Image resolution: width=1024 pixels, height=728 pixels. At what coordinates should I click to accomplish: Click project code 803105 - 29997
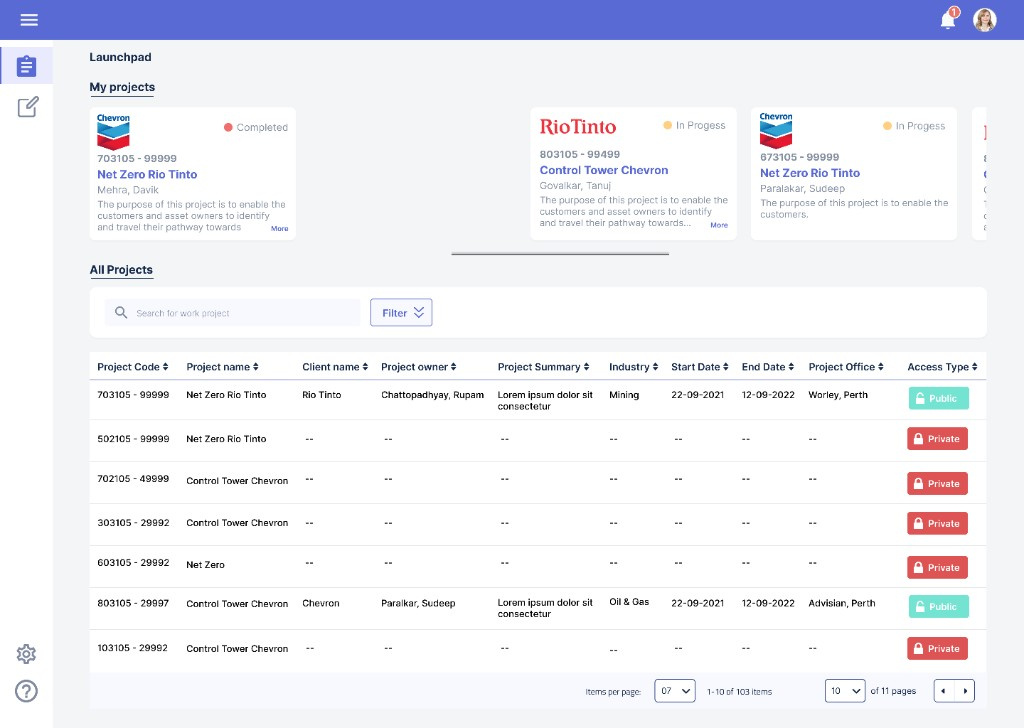tap(133, 603)
